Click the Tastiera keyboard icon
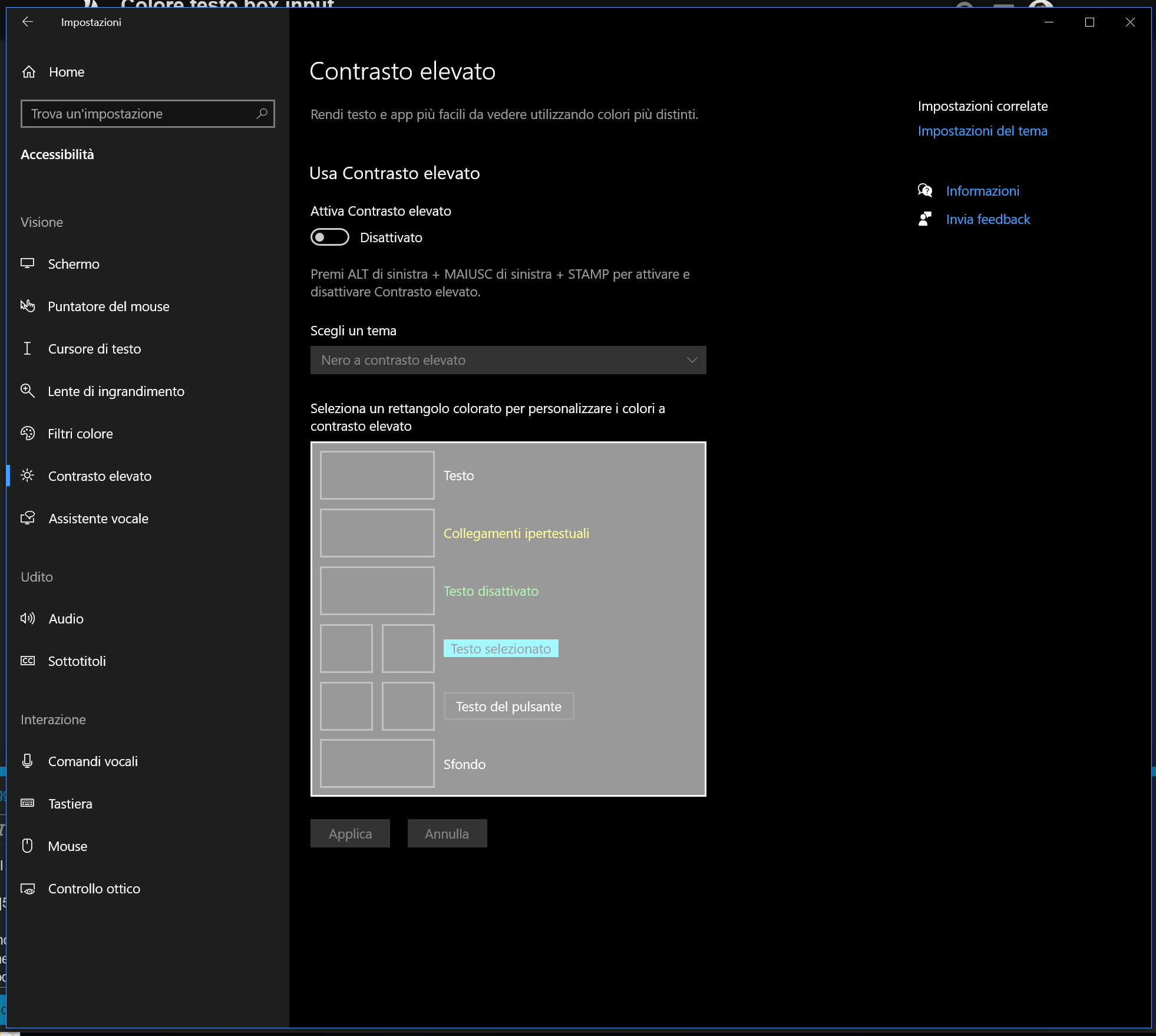Viewport: 1156px width, 1036px height. [28, 803]
